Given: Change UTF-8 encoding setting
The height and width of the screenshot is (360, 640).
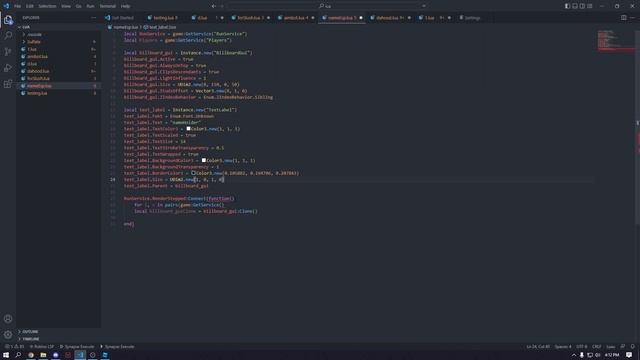Looking at the screenshot, I should (582, 347).
